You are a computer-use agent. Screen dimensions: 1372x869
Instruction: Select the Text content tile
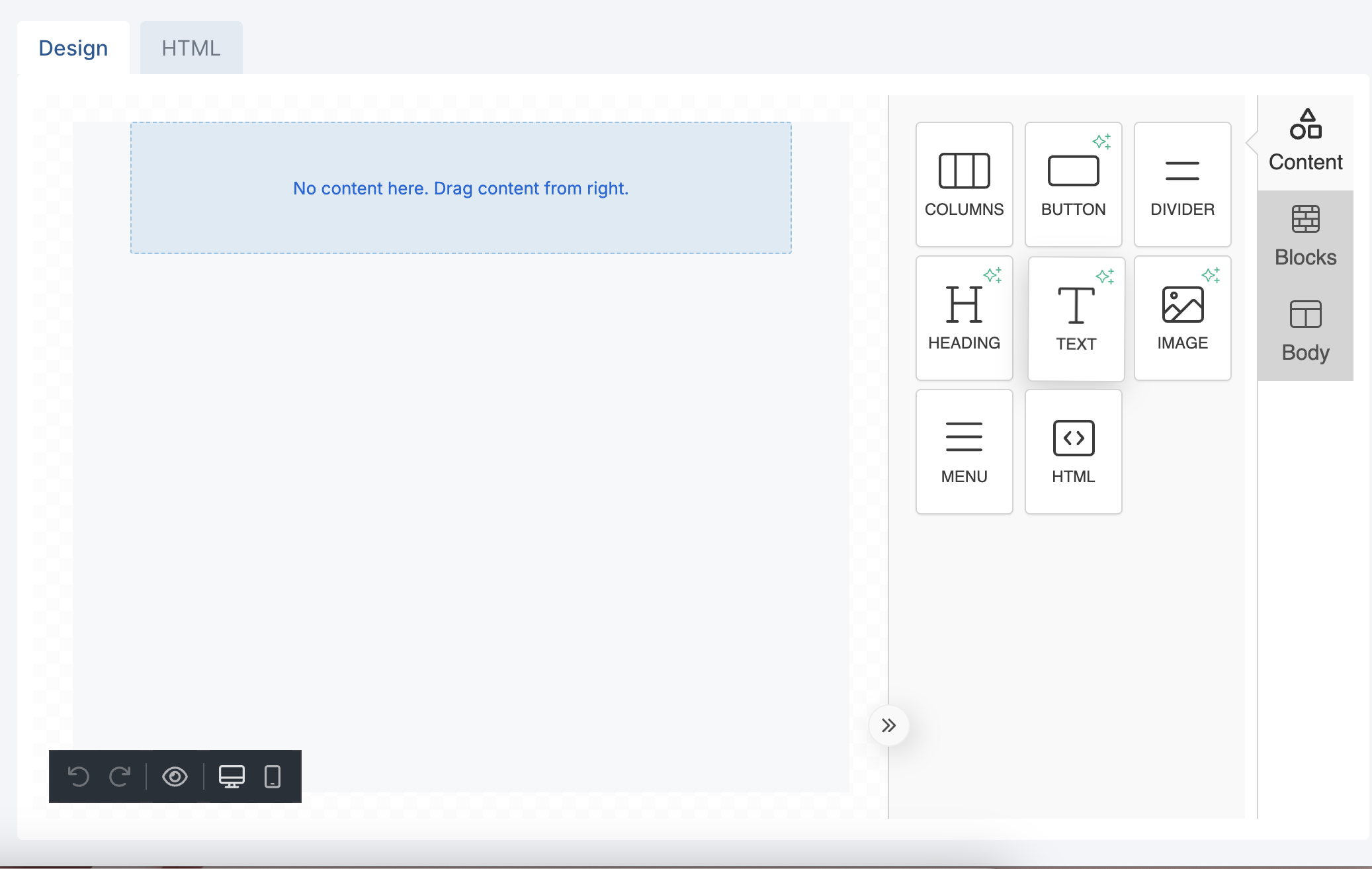pyautogui.click(x=1076, y=319)
